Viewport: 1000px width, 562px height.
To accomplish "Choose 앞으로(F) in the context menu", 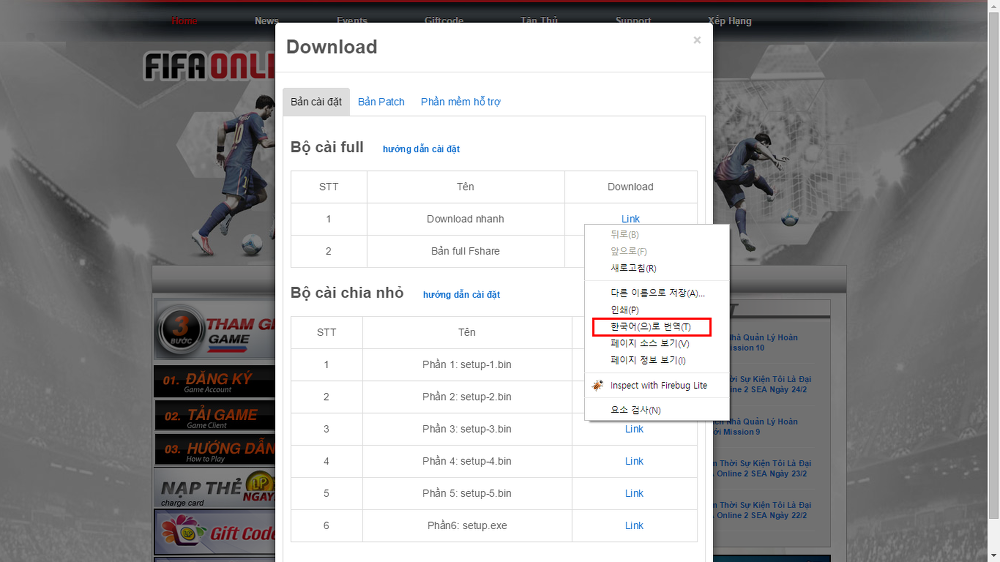I will (657, 251).
